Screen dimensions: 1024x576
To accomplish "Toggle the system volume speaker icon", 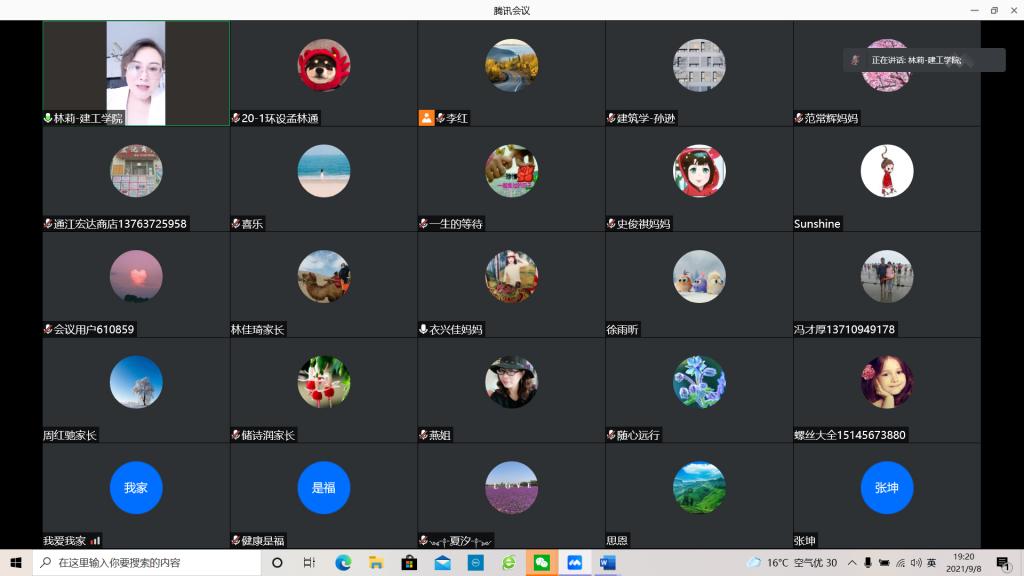I will pyautogui.click(x=917, y=563).
